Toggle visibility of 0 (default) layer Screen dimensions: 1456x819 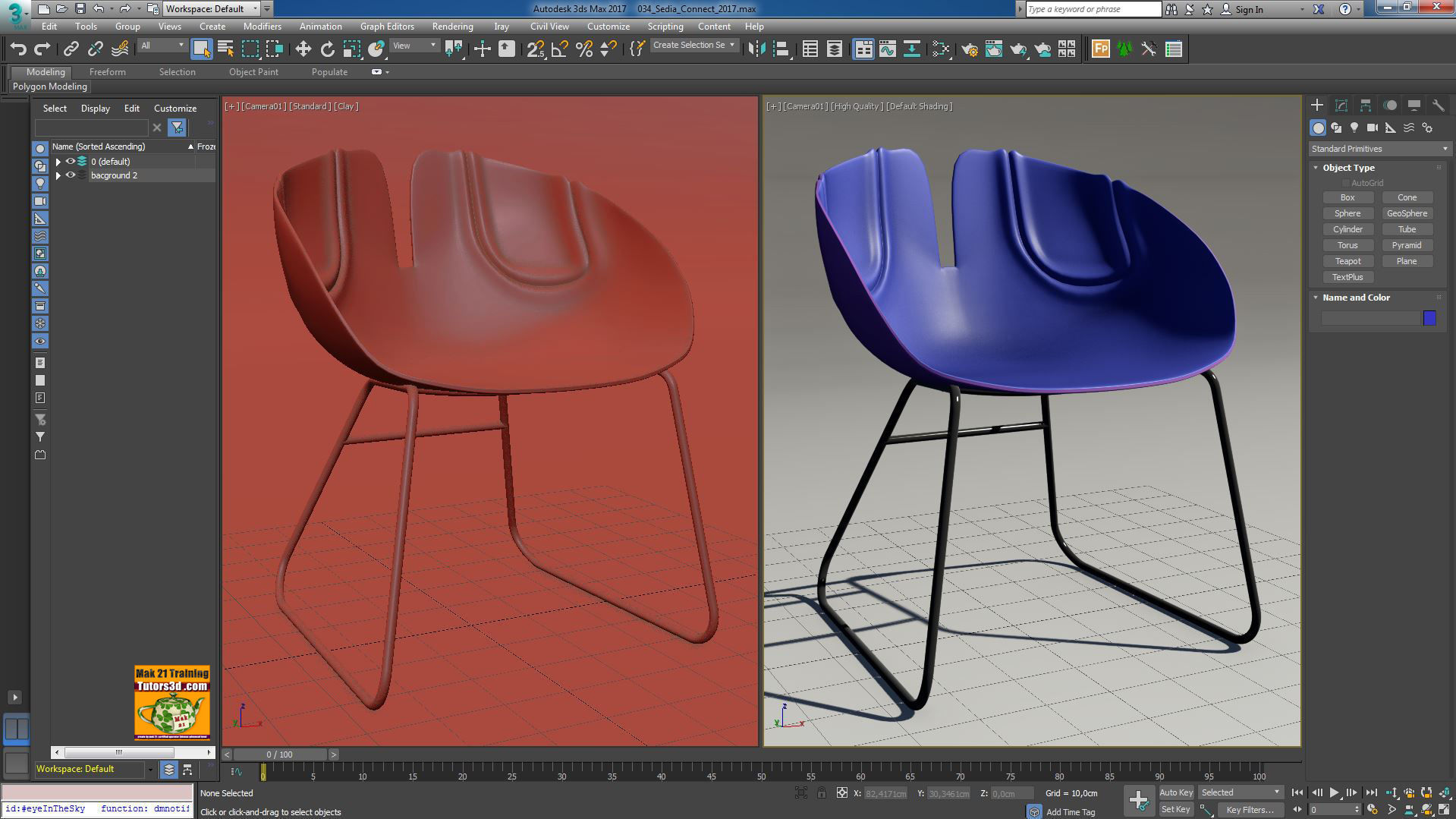point(71,162)
